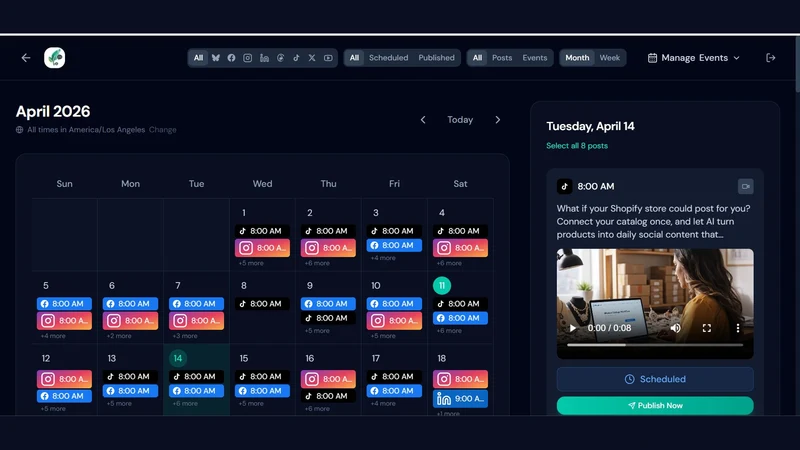Enter fullscreen on preview video
Screen dimensions: 800x450
[x=707, y=328]
